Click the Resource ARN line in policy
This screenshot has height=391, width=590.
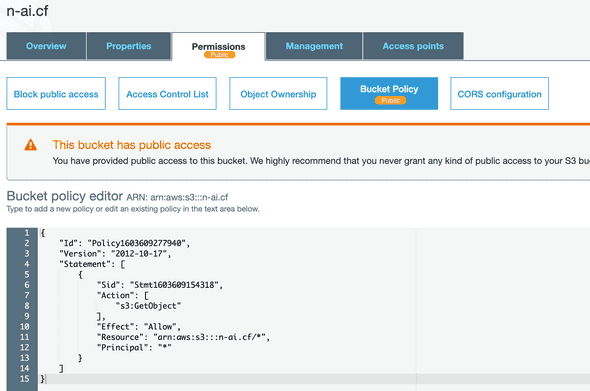(x=183, y=337)
